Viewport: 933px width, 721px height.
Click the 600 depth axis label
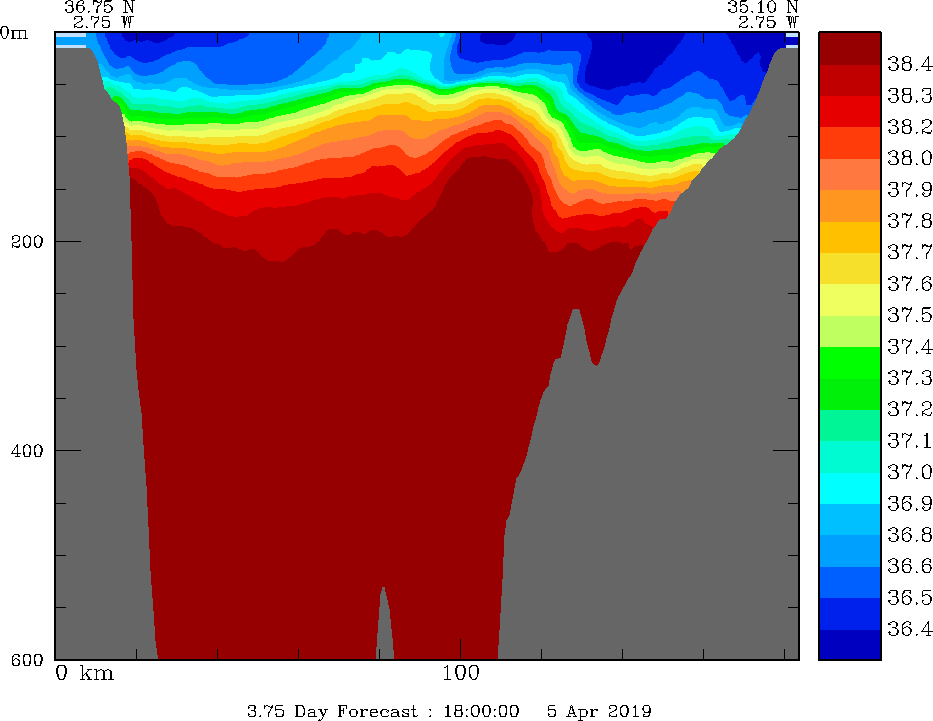coord(27,660)
